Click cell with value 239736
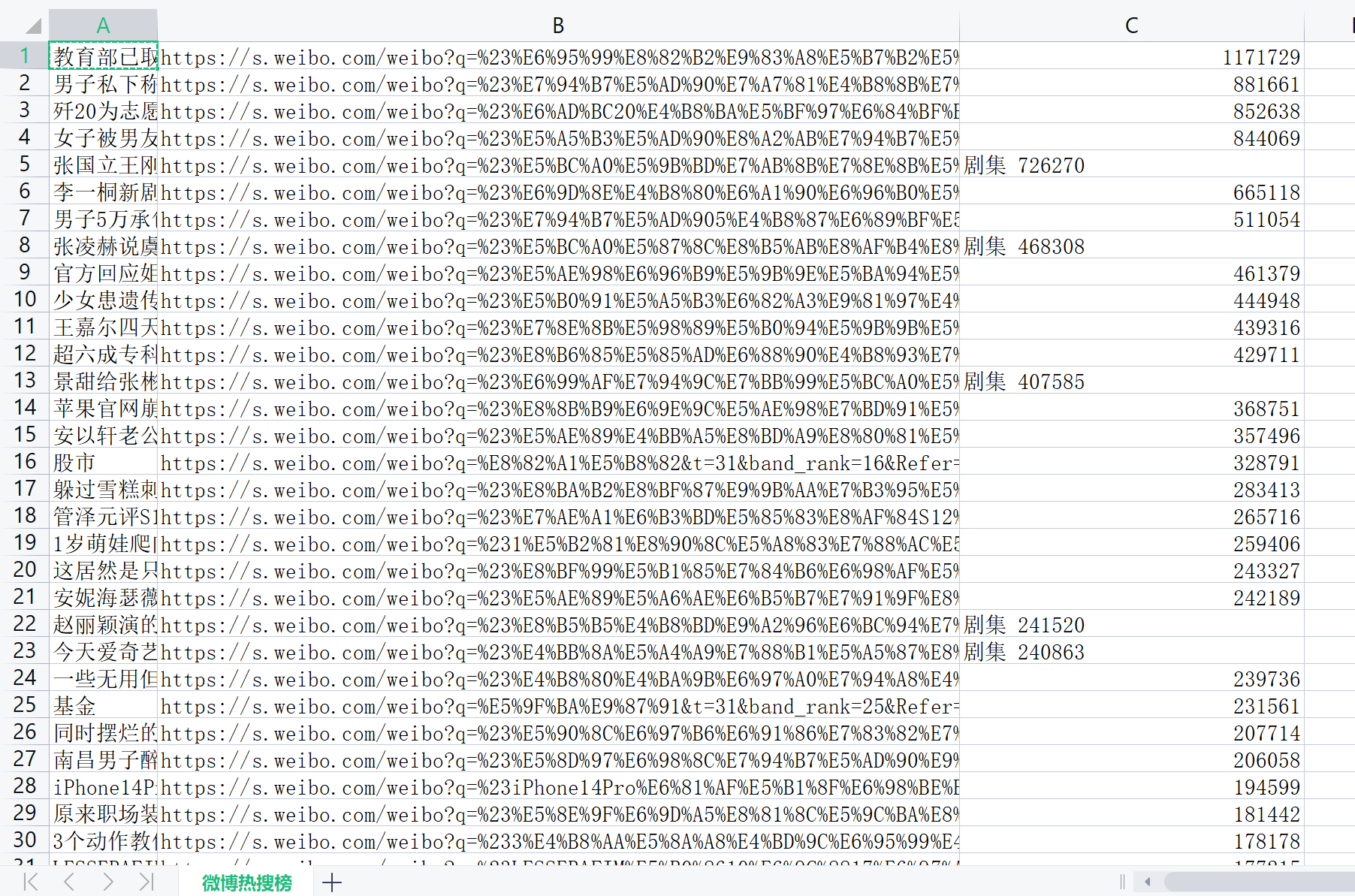 click(1131, 678)
